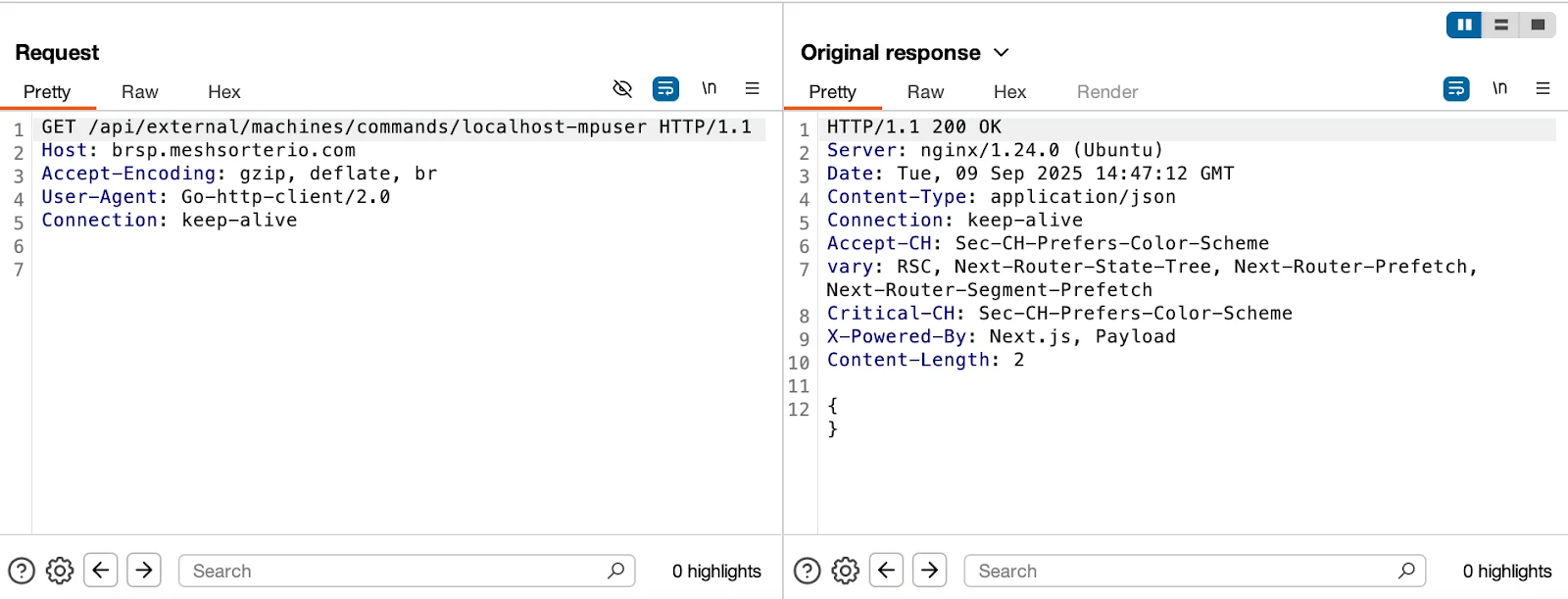The height and width of the screenshot is (599, 1568).
Task: Click the GET request line text
Action: click(396, 127)
